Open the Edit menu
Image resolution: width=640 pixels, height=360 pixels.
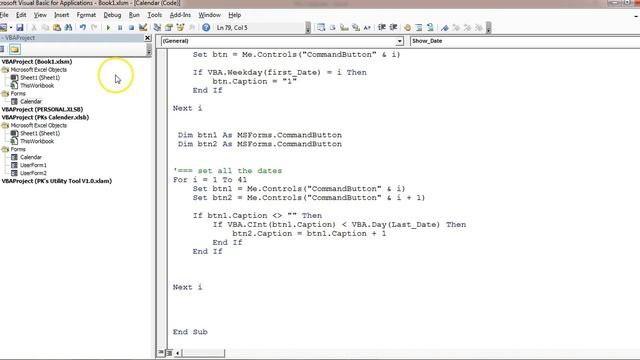21,15
